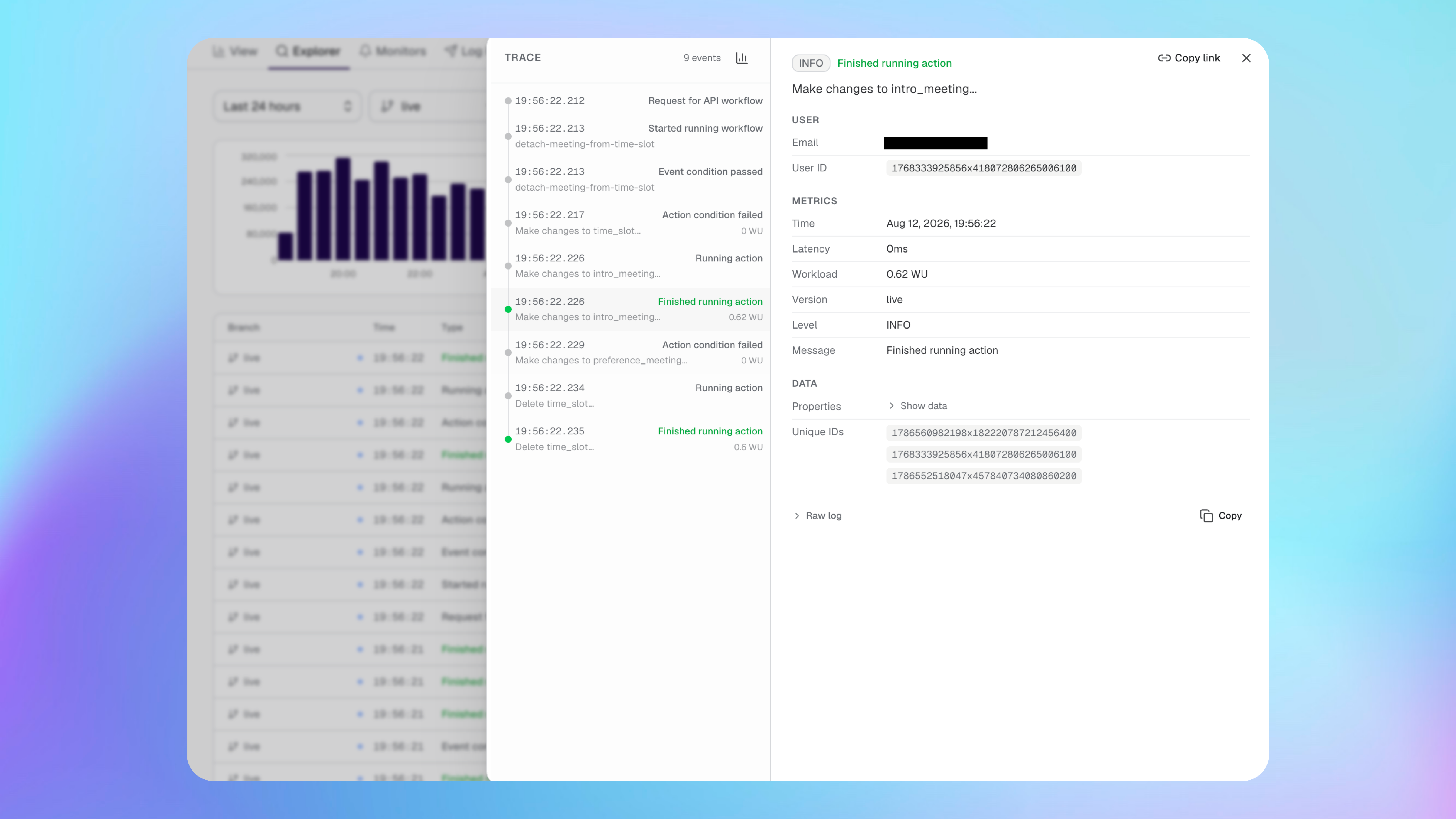Close the event detail panel
Viewport: 1456px width, 819px height.
coord(1246,58)
